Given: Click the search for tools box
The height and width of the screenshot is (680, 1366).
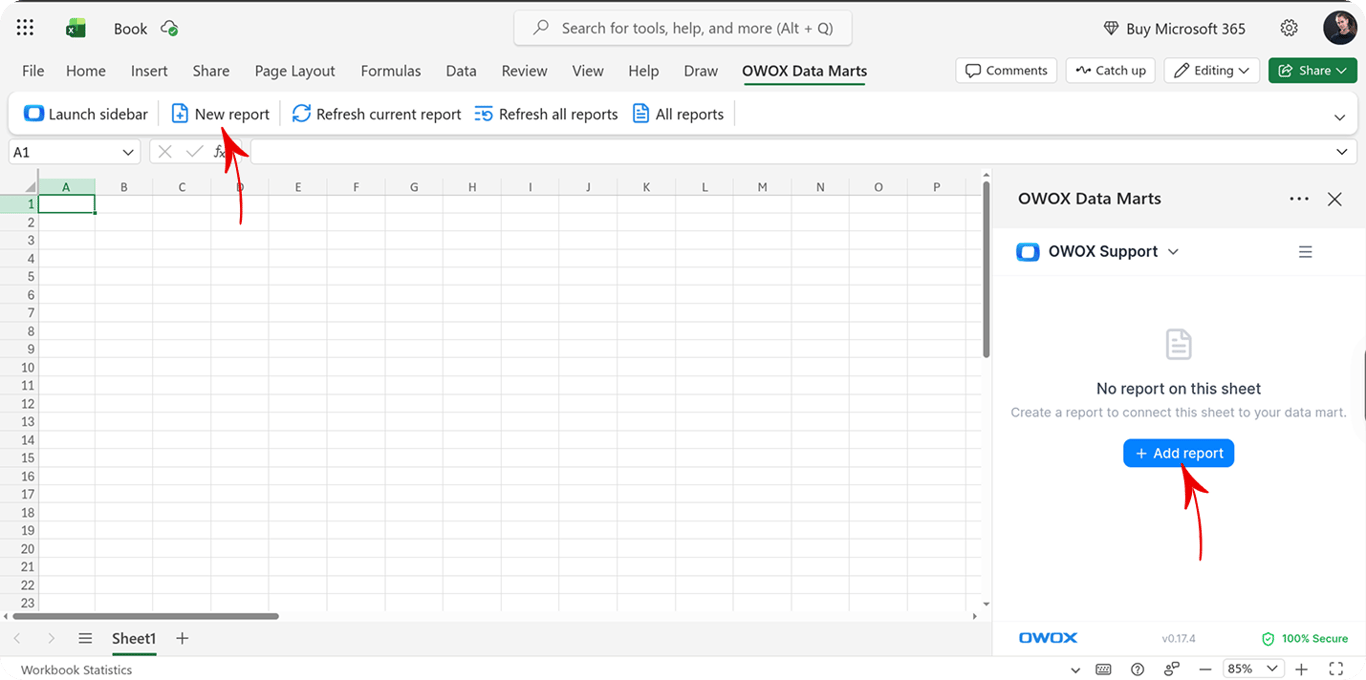Looking at the screenshot, I should pyautogui.click(x=683, y=28).
